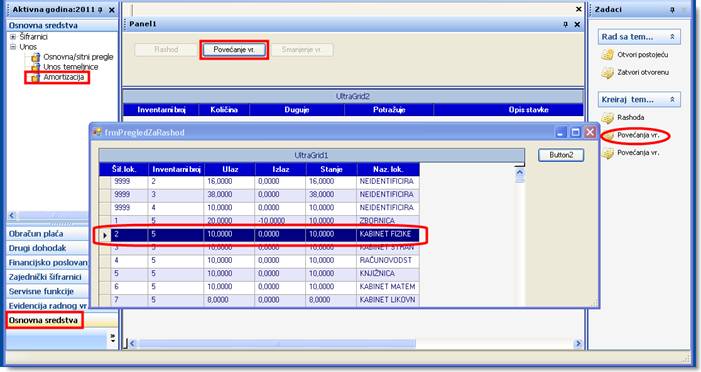Click Otvori postojeću task link
The width and height of the screenshot is (701, 372).
[x=642, y=55]
